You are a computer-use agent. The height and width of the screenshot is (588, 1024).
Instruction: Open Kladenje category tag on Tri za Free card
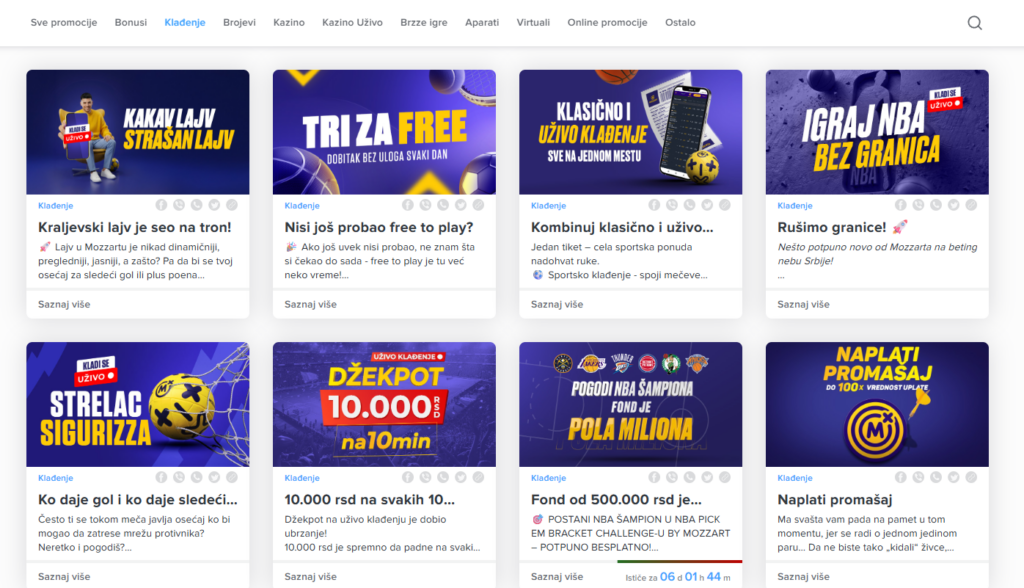pos(302,206)
